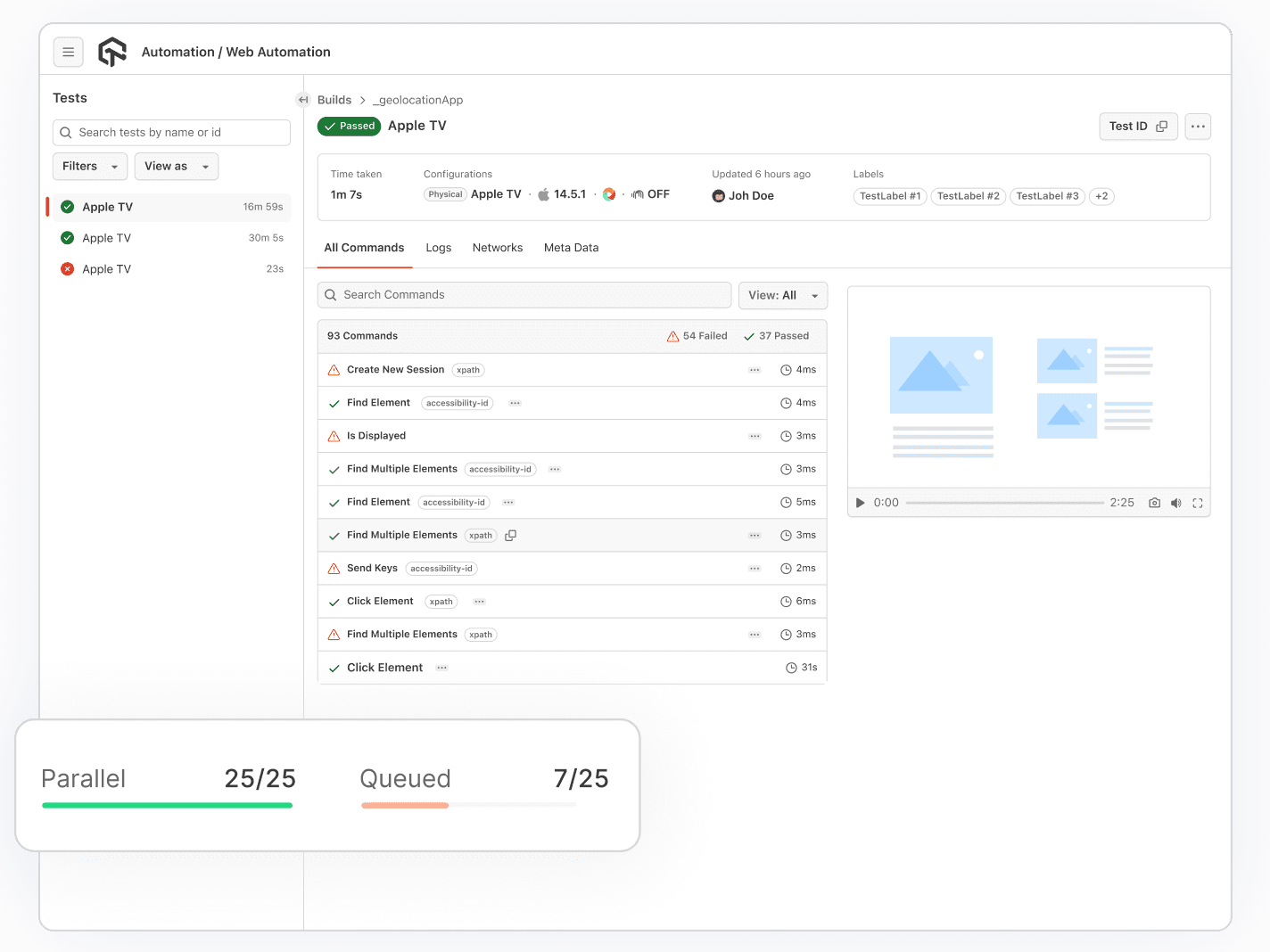Show hidden labels via the +2 chip
The width and height of the screenshot is (1270, 952).
[x=1101, y=196]
